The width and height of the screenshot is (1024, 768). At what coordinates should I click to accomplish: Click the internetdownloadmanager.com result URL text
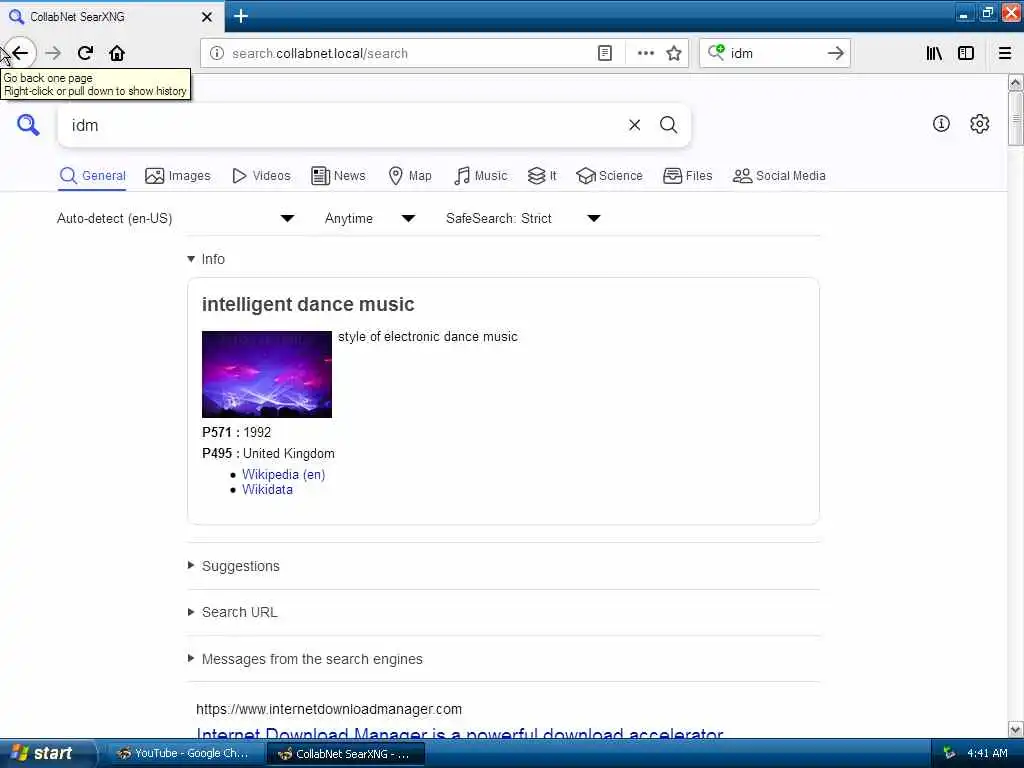coord(328,709)
